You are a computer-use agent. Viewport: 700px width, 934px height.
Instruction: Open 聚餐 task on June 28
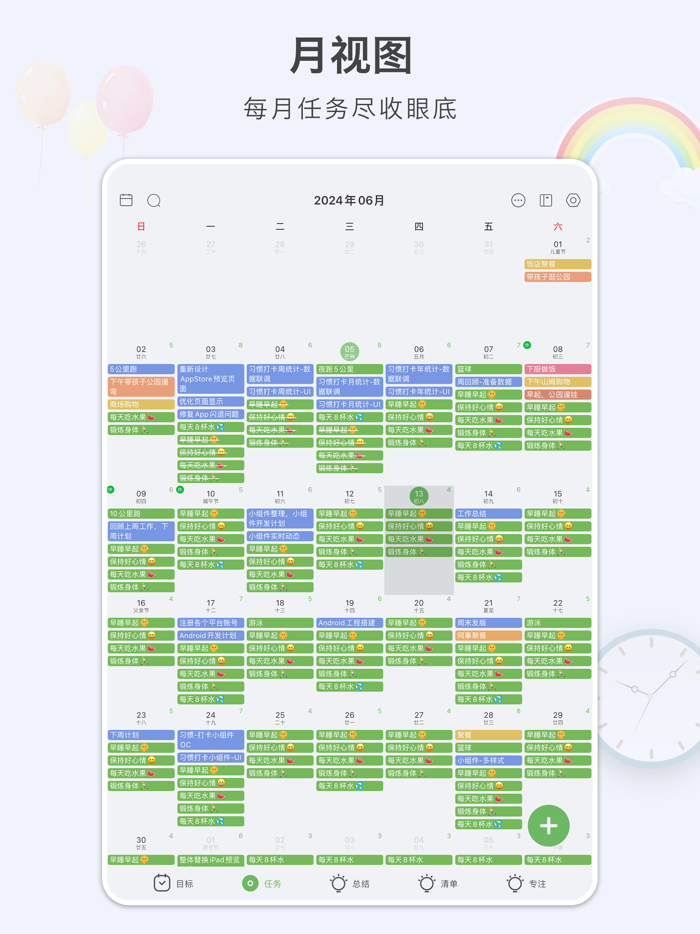(489, 735)
